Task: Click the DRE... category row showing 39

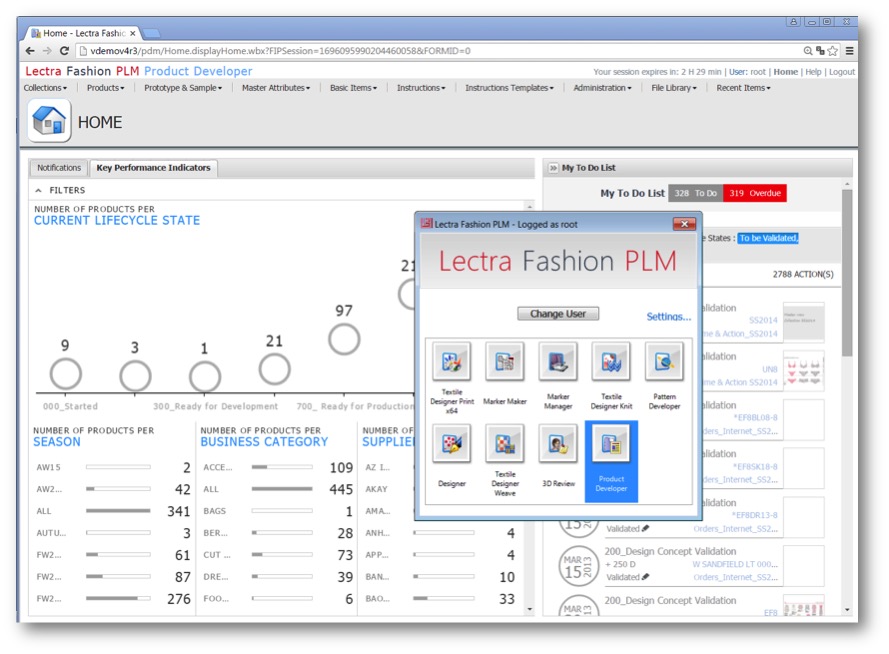Action: (278, 577)
